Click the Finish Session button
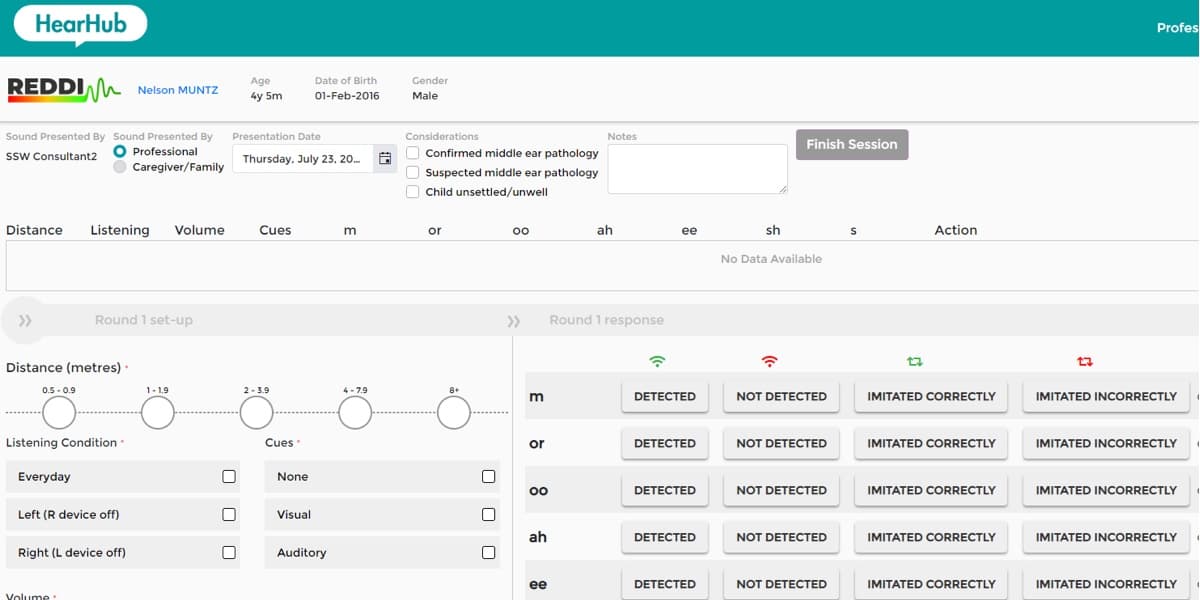This screenshot has width=1200, height=600. click(851, 144)
